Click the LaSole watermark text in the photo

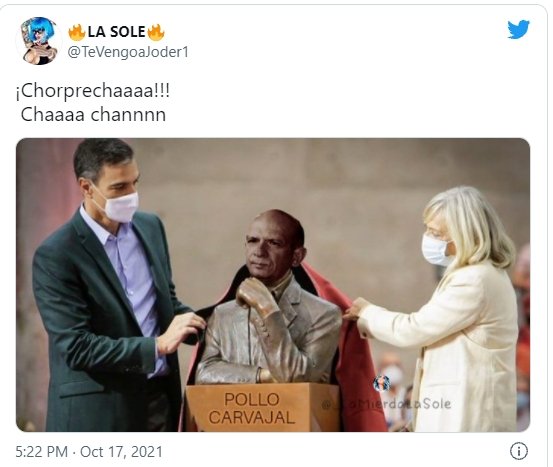(x=387, y=404)
